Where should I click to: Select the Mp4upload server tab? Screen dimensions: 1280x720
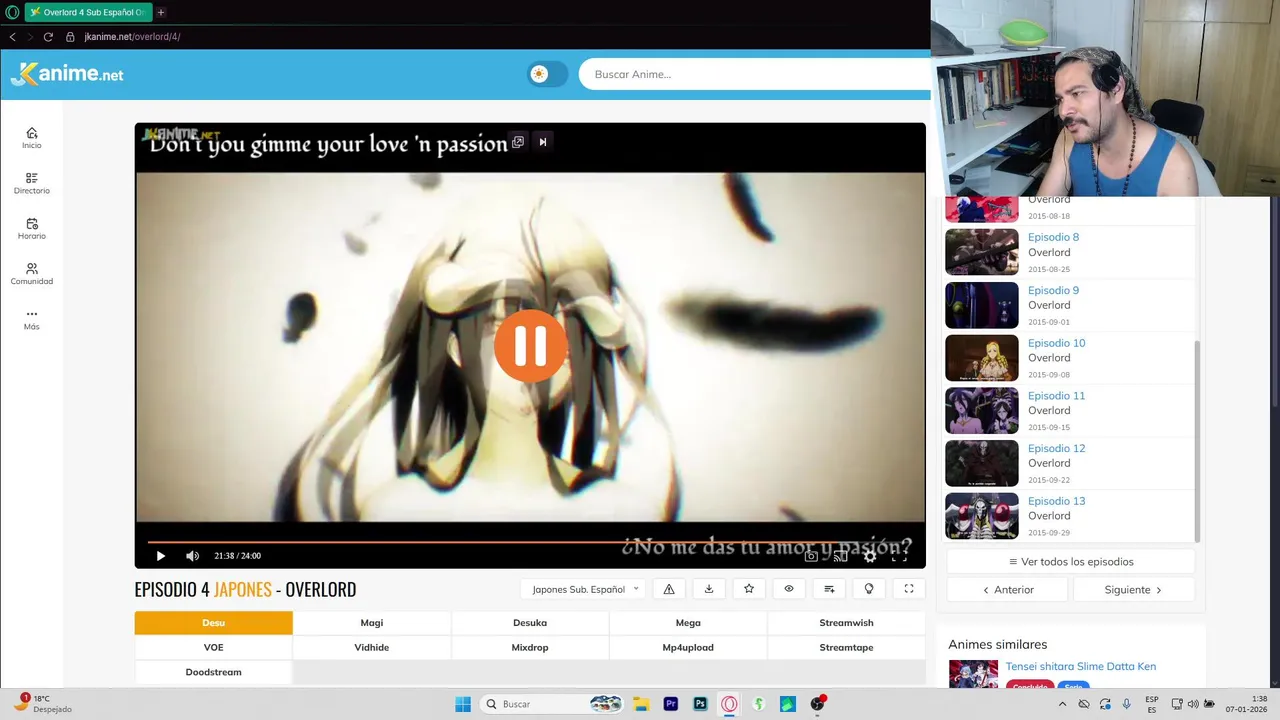pyautogui.click(x=688, y=647)
